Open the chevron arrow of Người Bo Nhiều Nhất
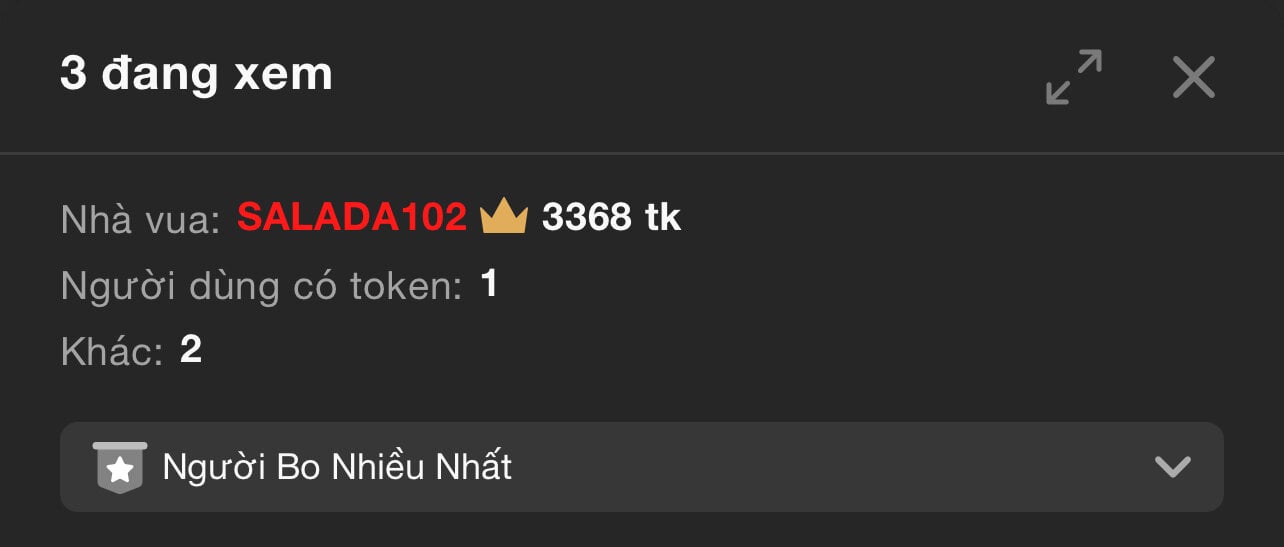Screen dimensions: 1284x547 tap(1172, 467)
